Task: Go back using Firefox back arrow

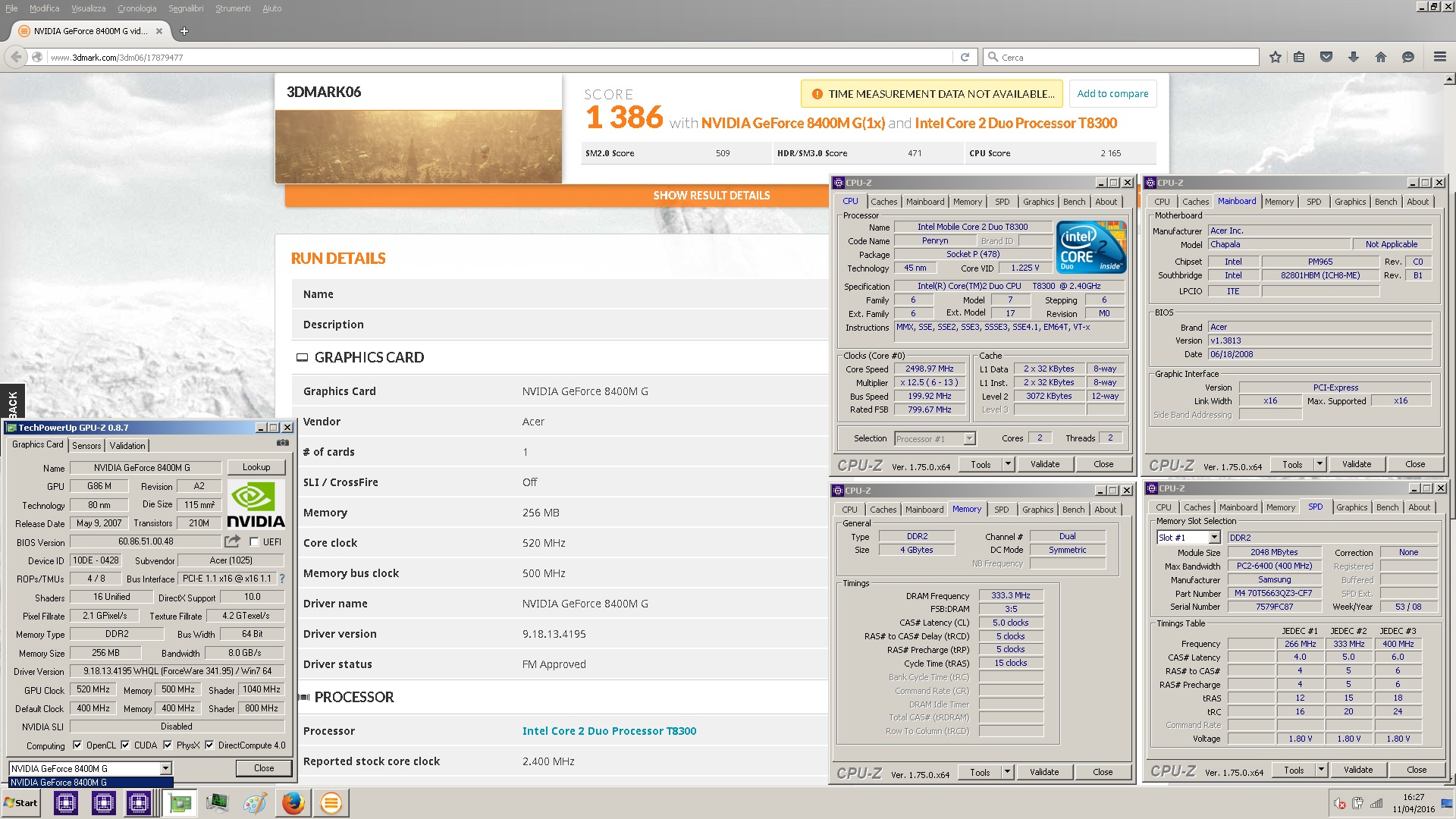Action: pos(16,57)
